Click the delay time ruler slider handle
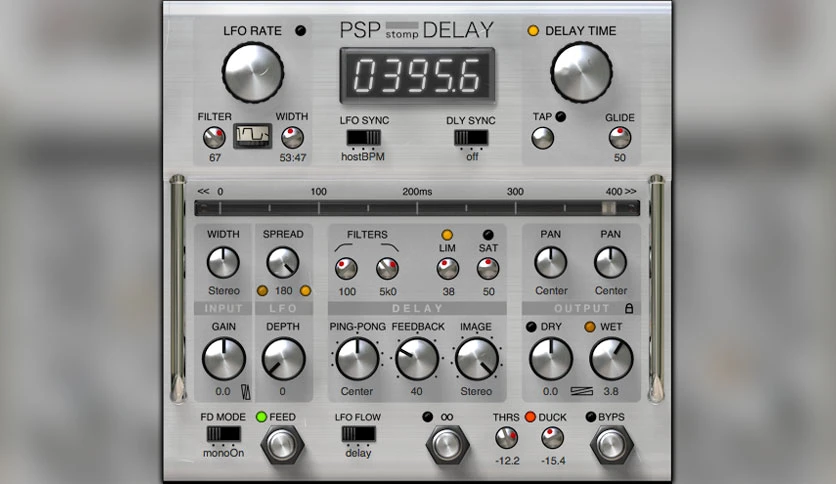The image size is (836, 484). pyautogui.click(x=608, y=208)
